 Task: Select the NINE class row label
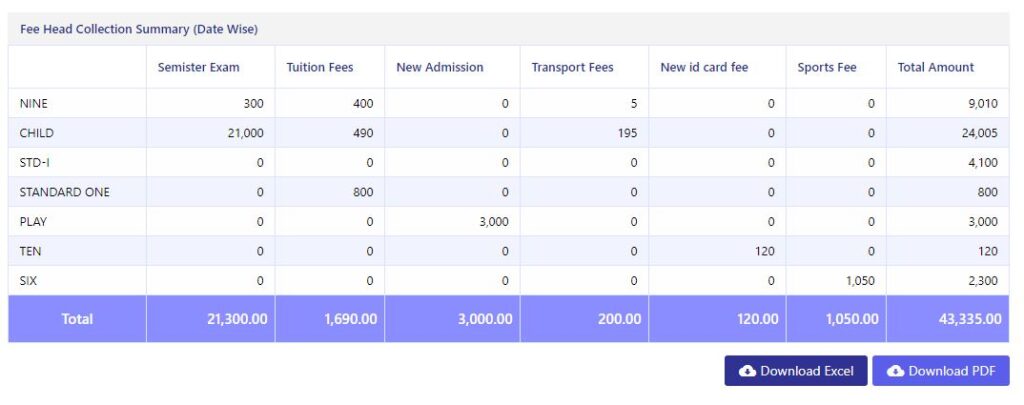(x=34, y=103)
